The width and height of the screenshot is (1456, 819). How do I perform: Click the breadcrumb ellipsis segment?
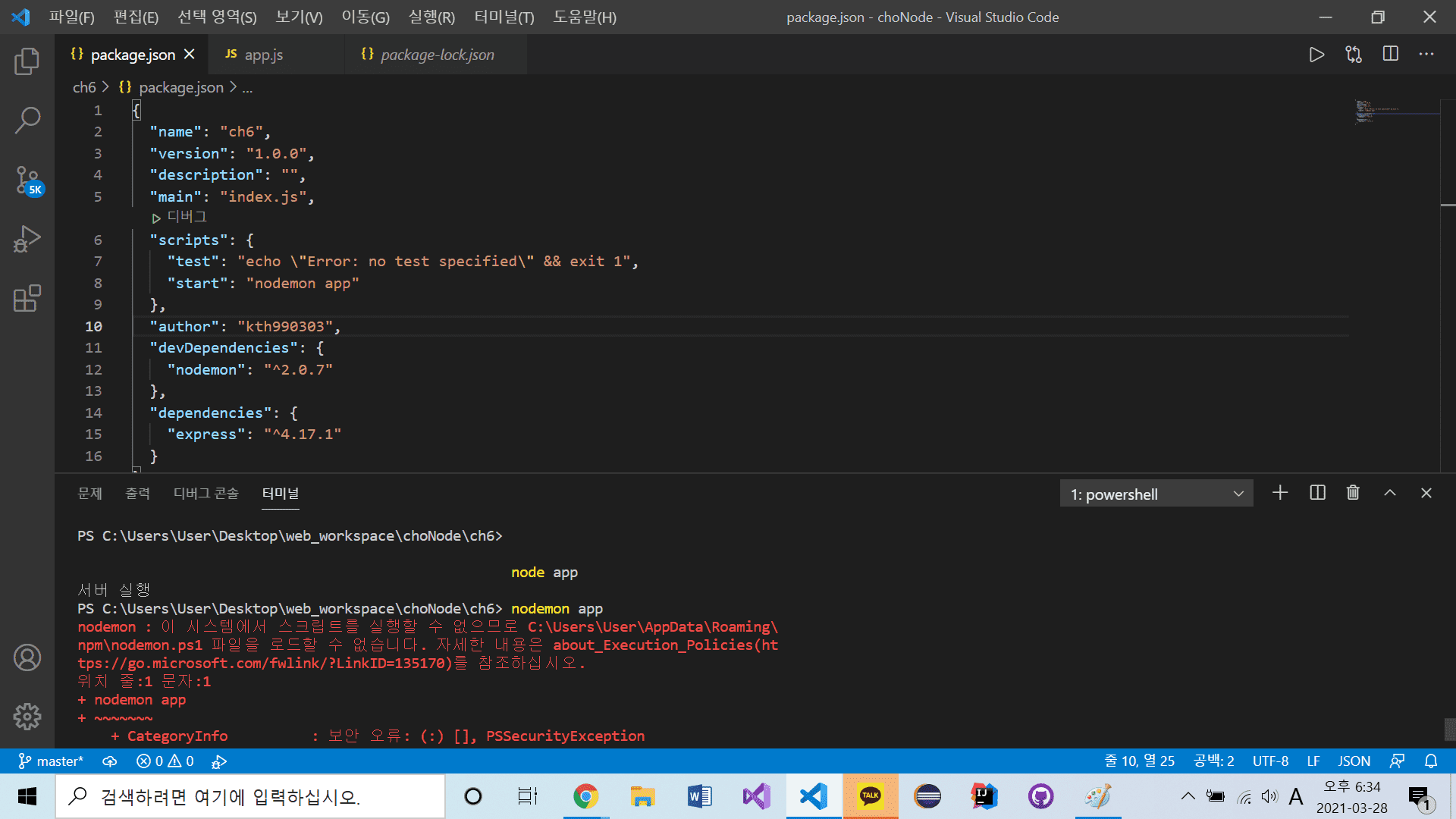point(247,87)
